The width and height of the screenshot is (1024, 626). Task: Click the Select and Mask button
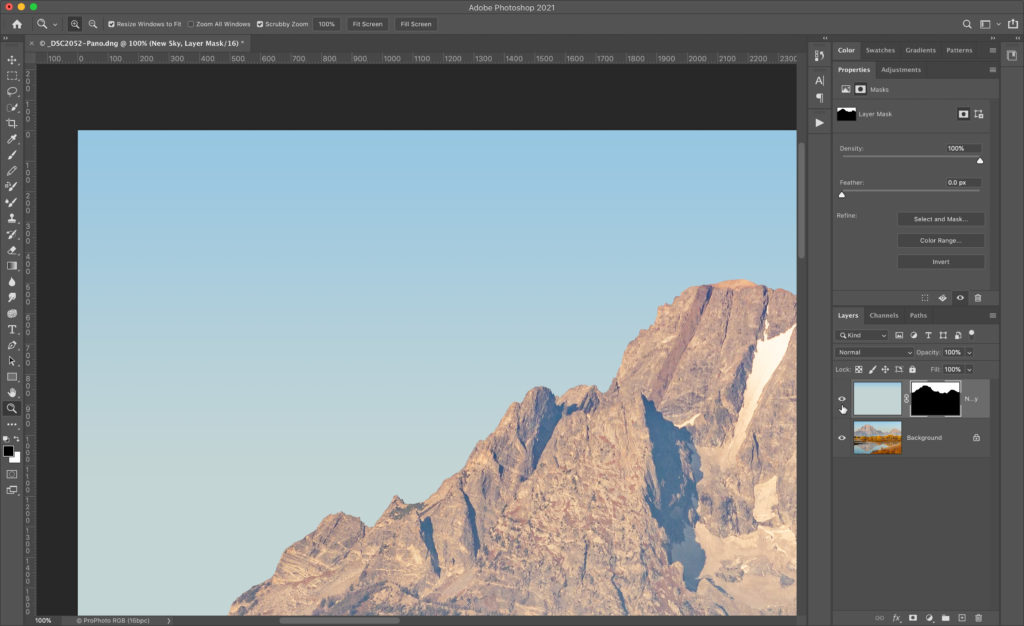tap(940, 219)
